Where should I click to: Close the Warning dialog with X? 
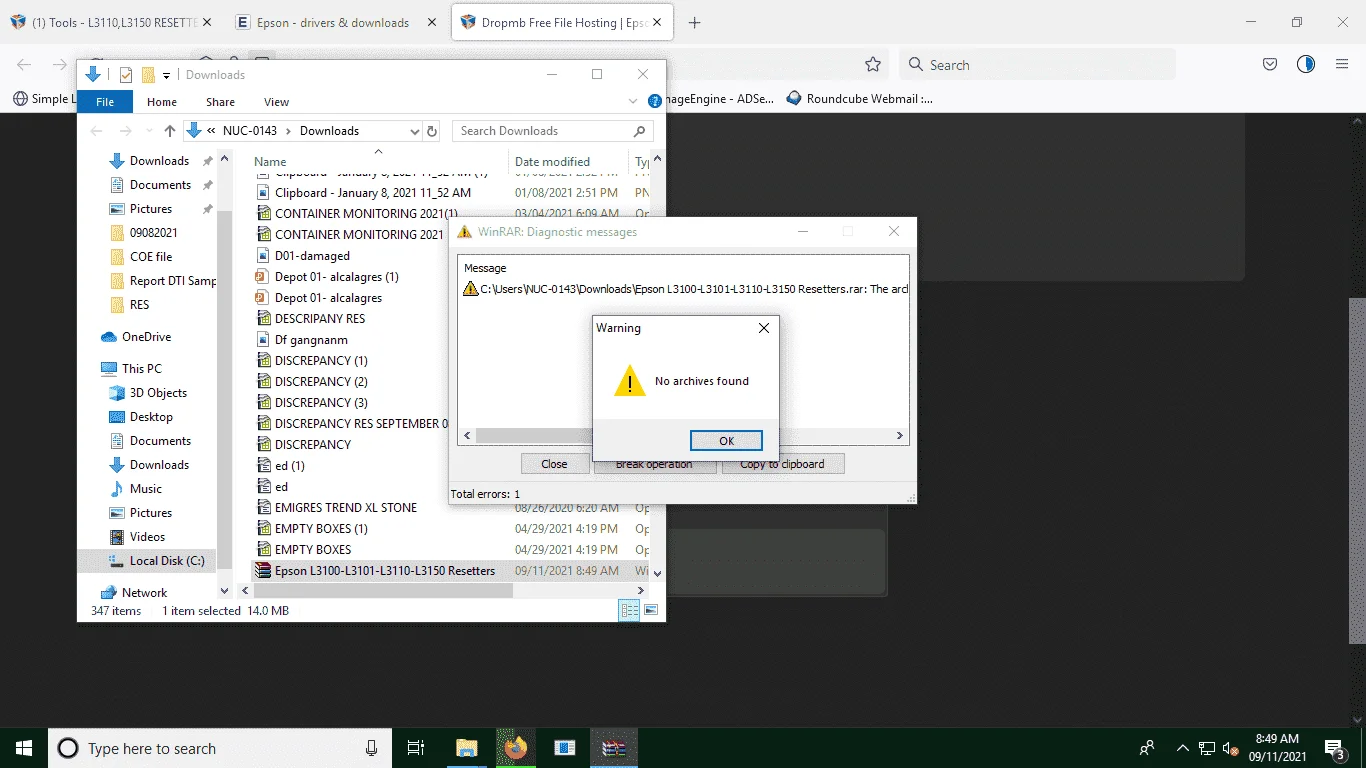click(764, 328)
